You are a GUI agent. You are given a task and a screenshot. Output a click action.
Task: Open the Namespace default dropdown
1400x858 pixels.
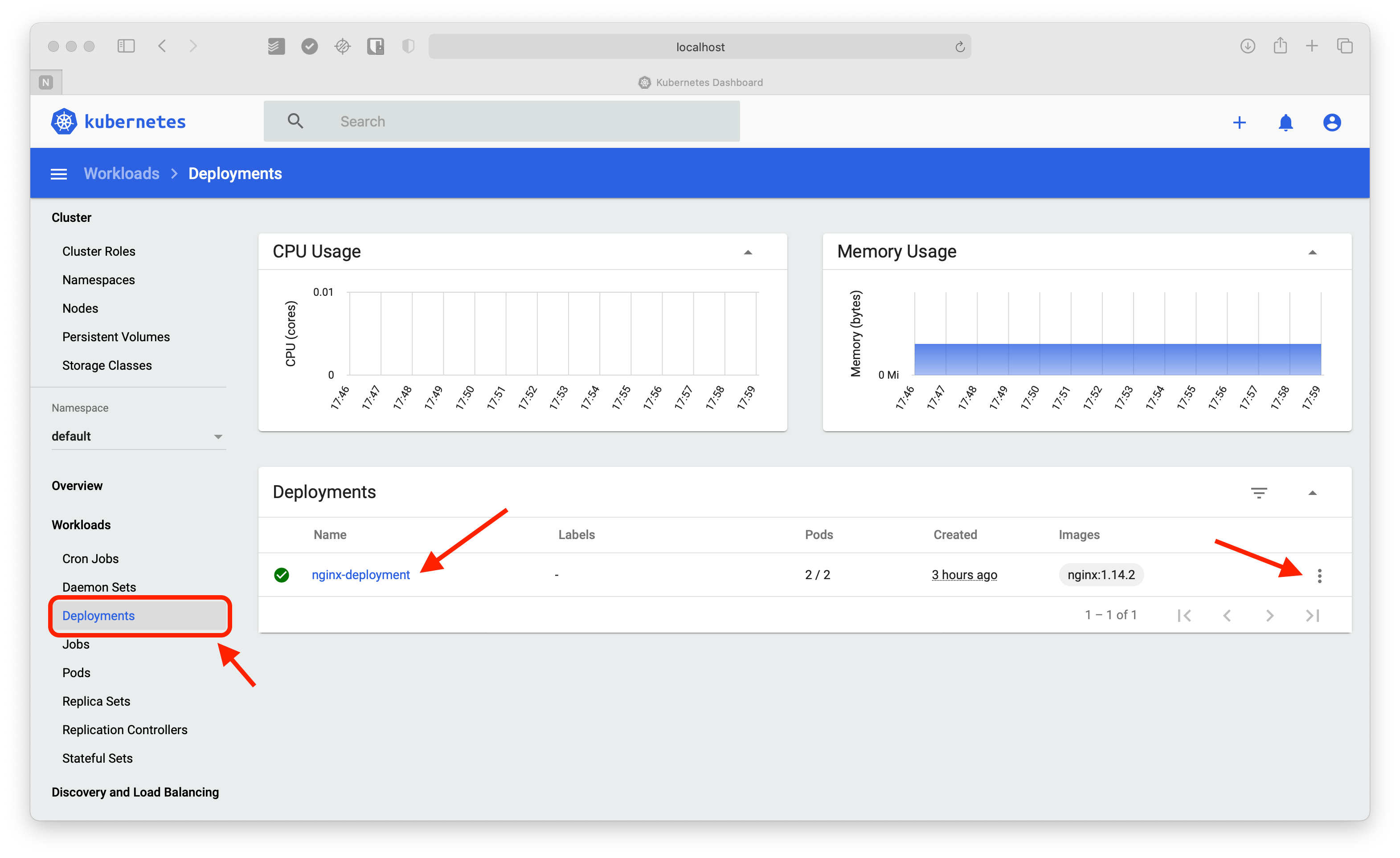click(x=138, y=437)
